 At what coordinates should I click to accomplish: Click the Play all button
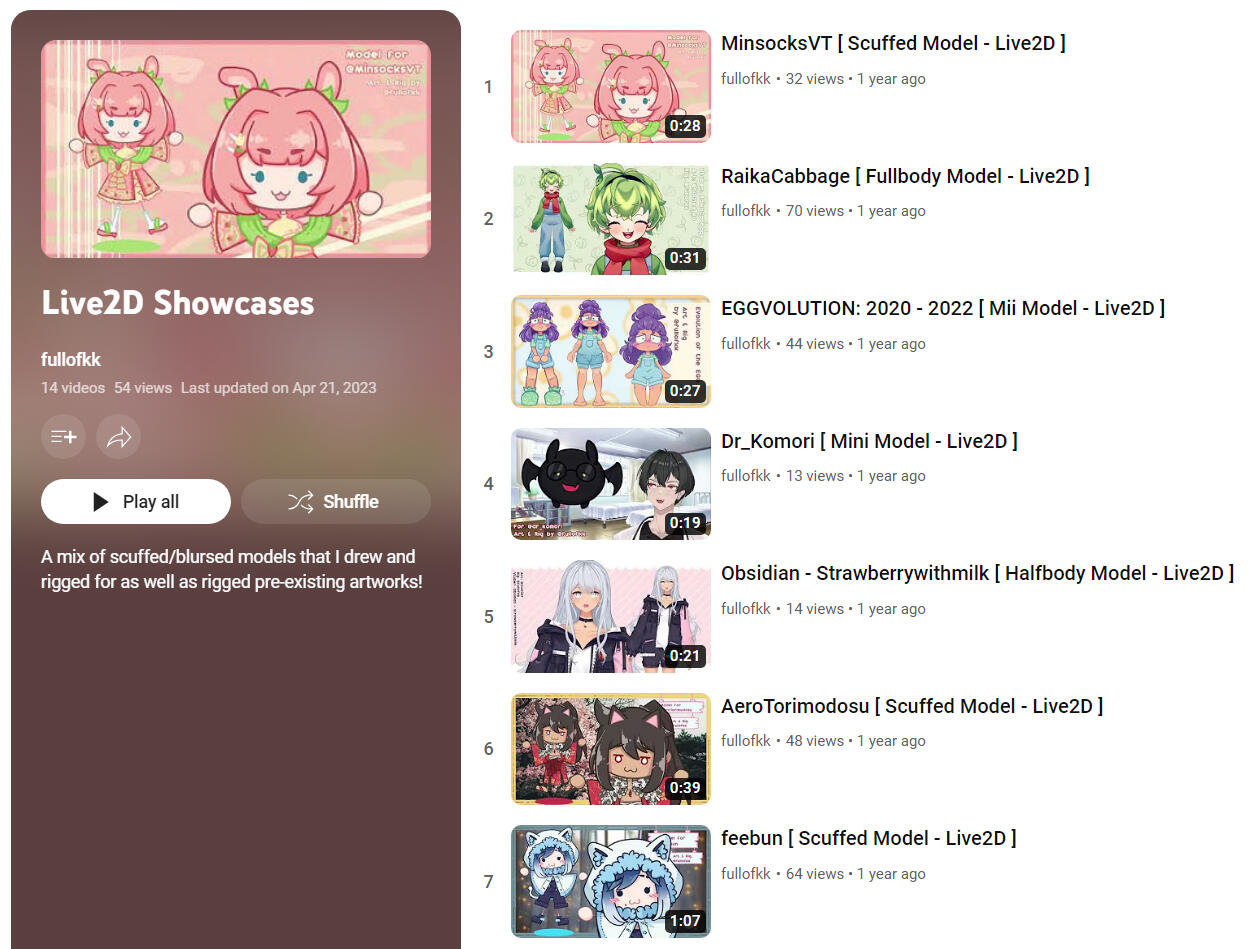pos(136,502)
